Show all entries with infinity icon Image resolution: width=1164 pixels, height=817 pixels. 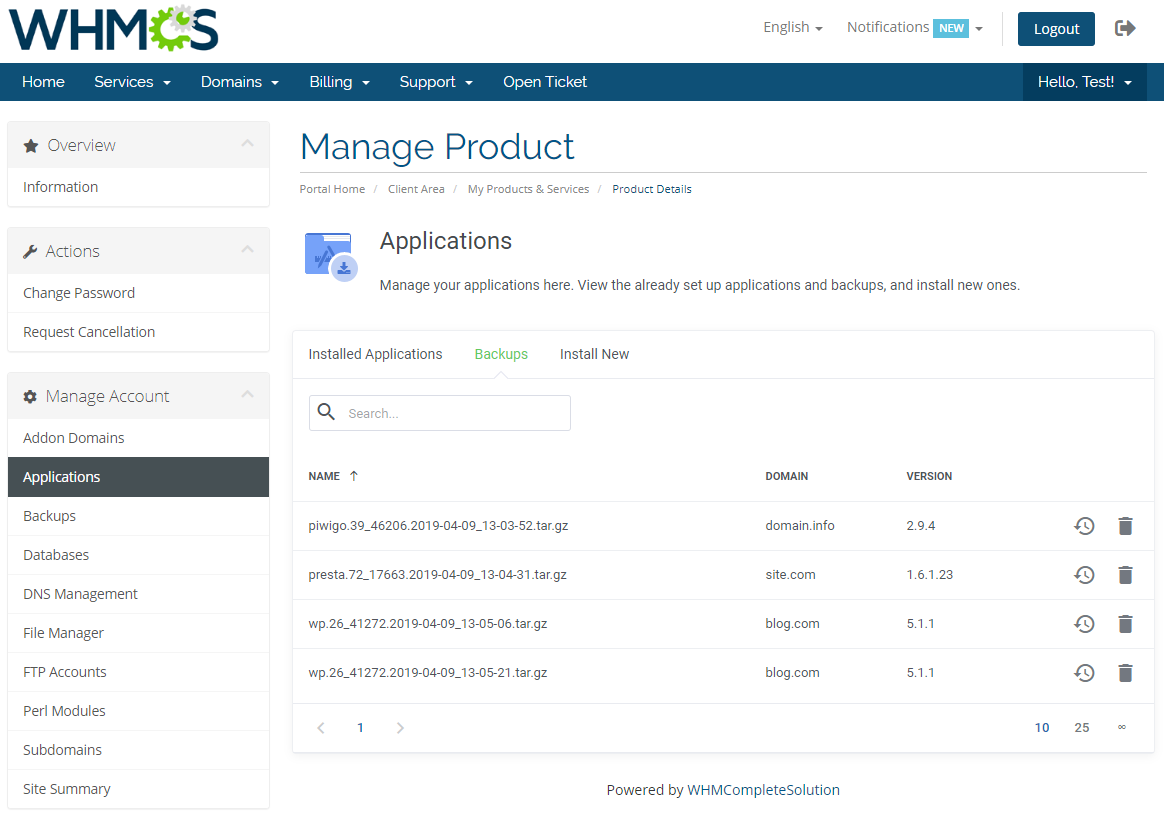[1121, 727]
